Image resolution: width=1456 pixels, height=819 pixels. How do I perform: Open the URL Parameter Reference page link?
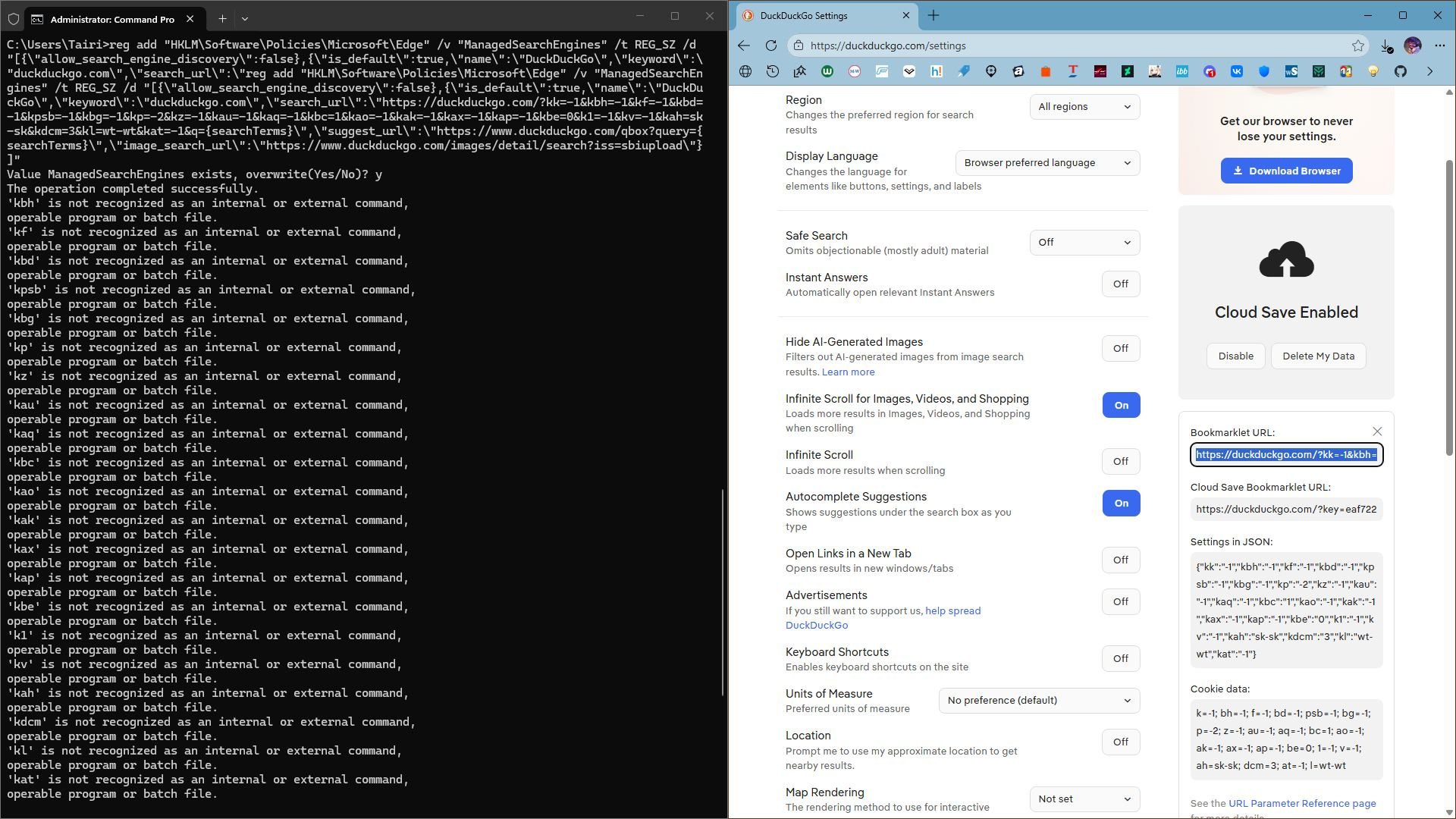(1302, 804)
